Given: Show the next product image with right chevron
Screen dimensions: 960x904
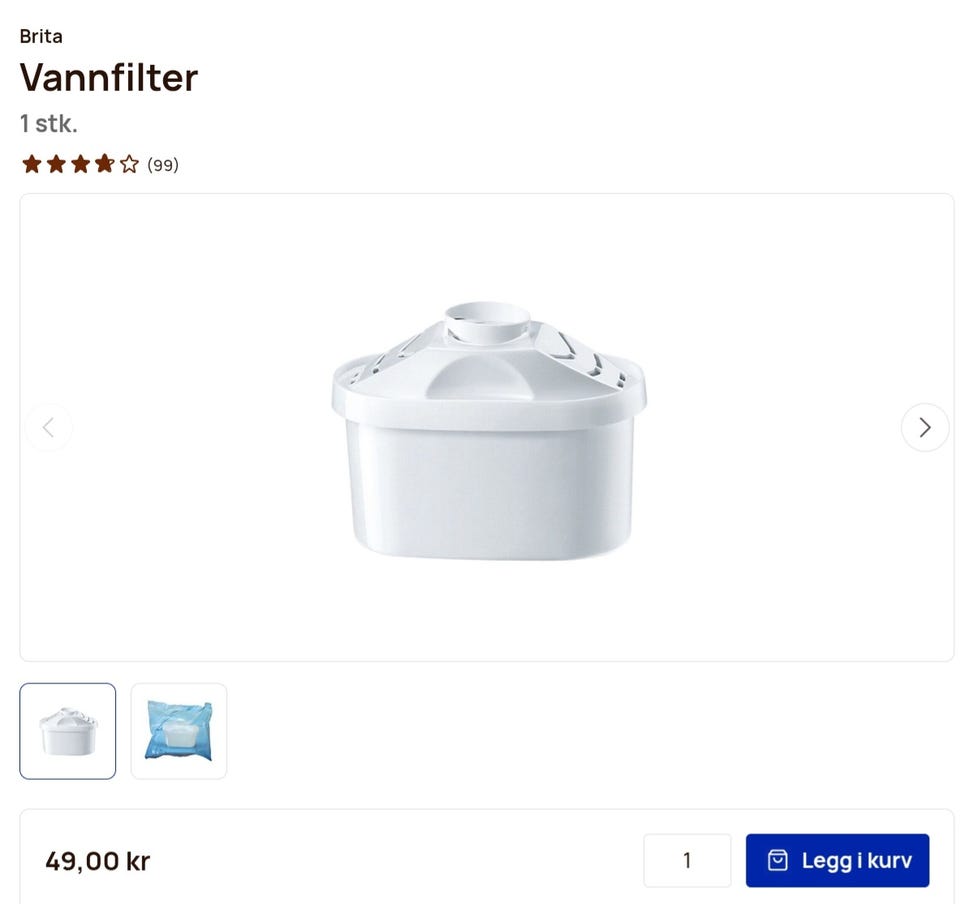Looking at the screenshot, I should point(925,427).
